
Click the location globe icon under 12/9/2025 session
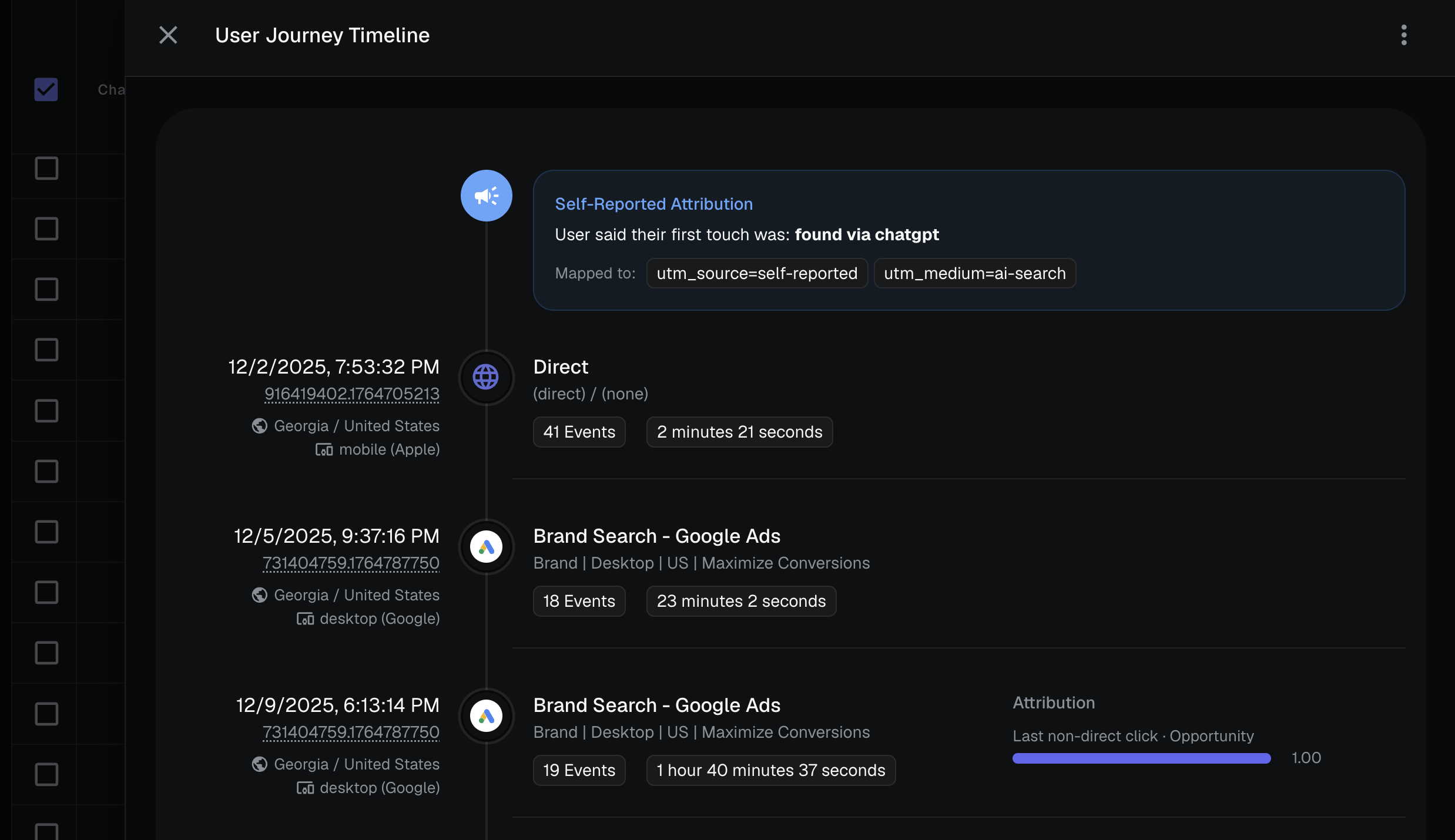[x=260, y=764]
